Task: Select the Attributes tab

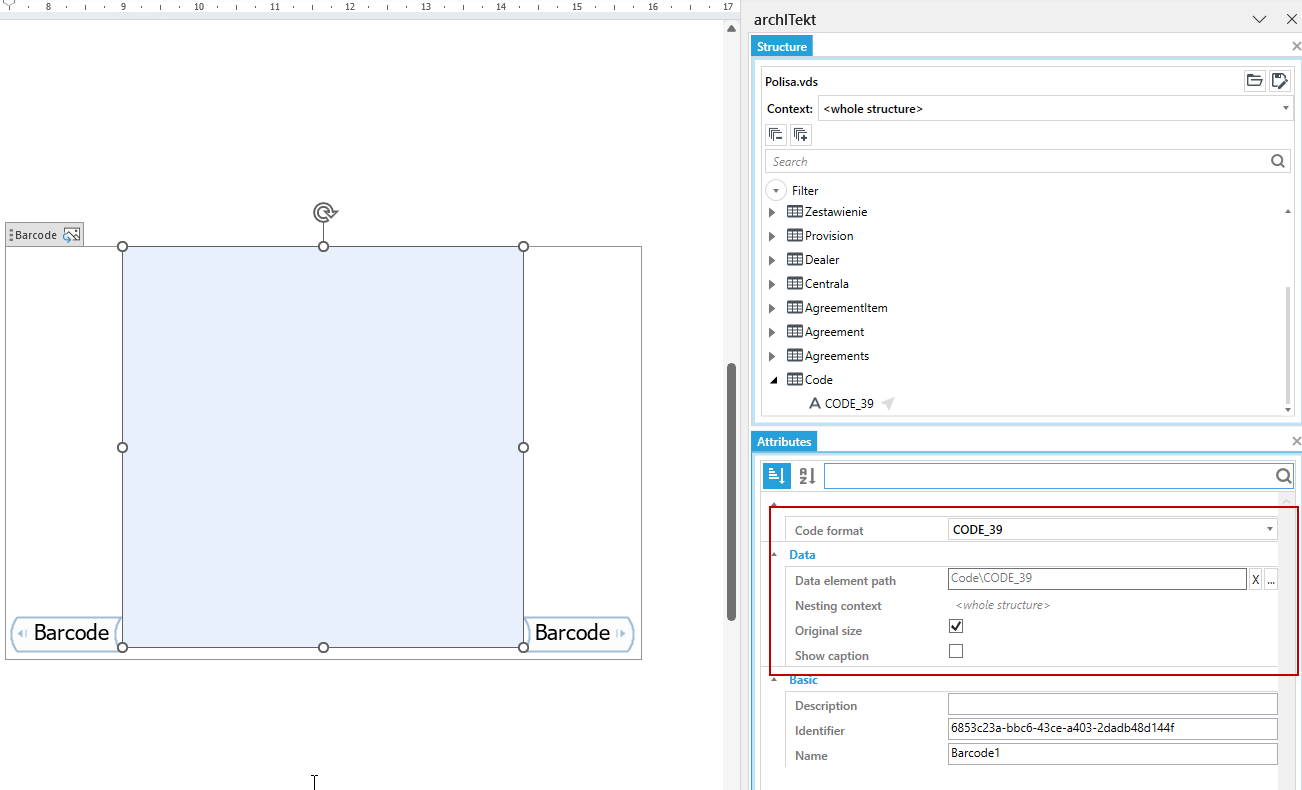Action: click(x=784, y=441)
